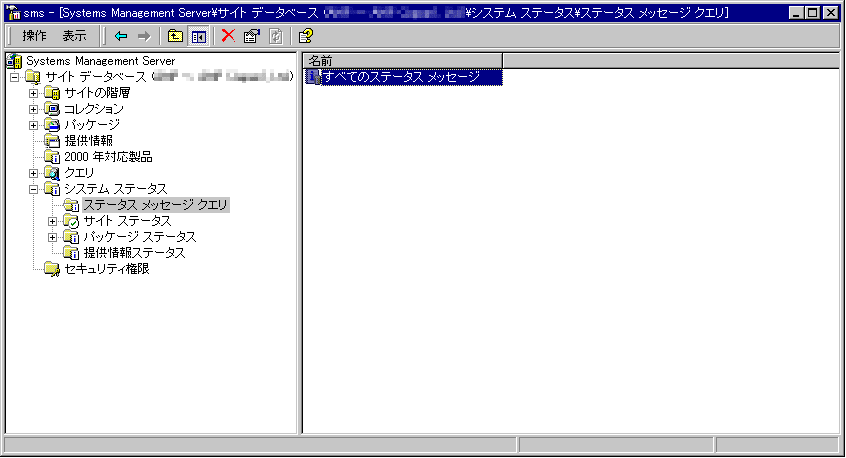Click the サイト ステータス checkmark icon

tap(71, 221)
